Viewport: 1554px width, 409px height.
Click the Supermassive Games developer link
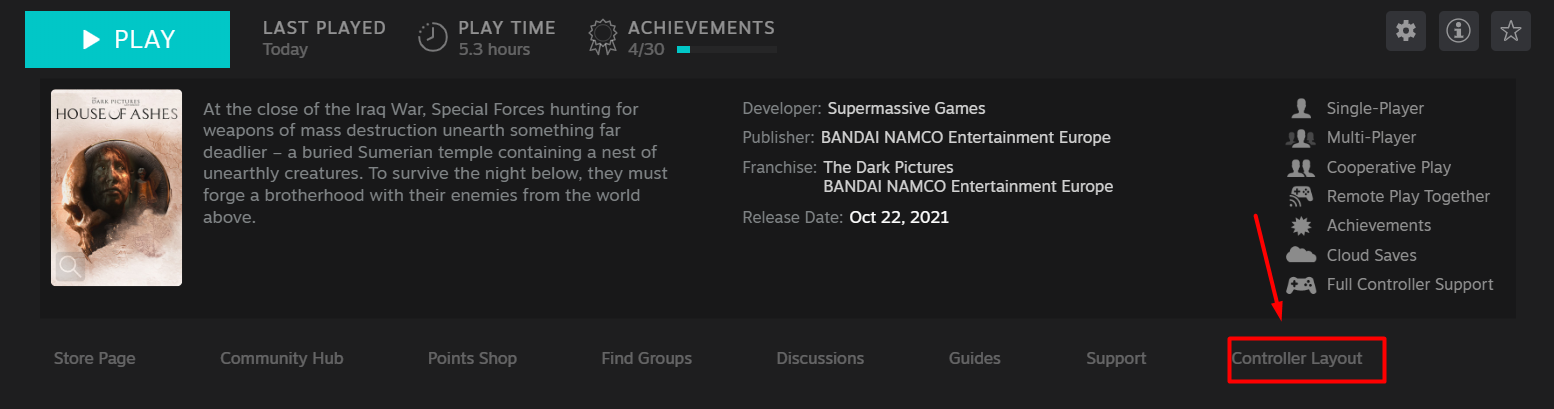point(906,108)
